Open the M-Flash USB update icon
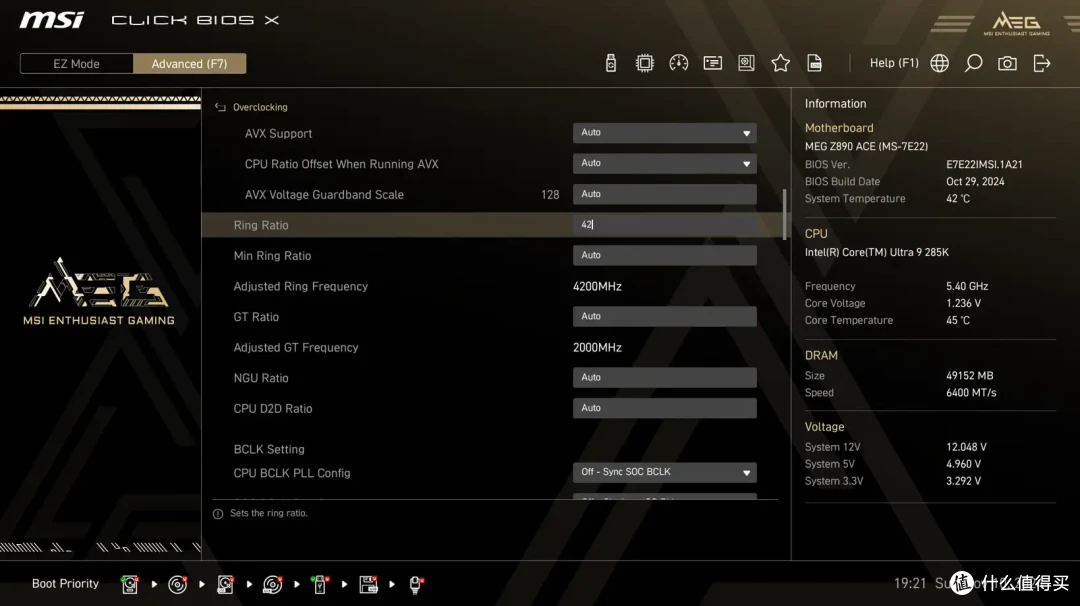Image resolution: width=1080 pixels, height=606 pixels. coord(610,63)
